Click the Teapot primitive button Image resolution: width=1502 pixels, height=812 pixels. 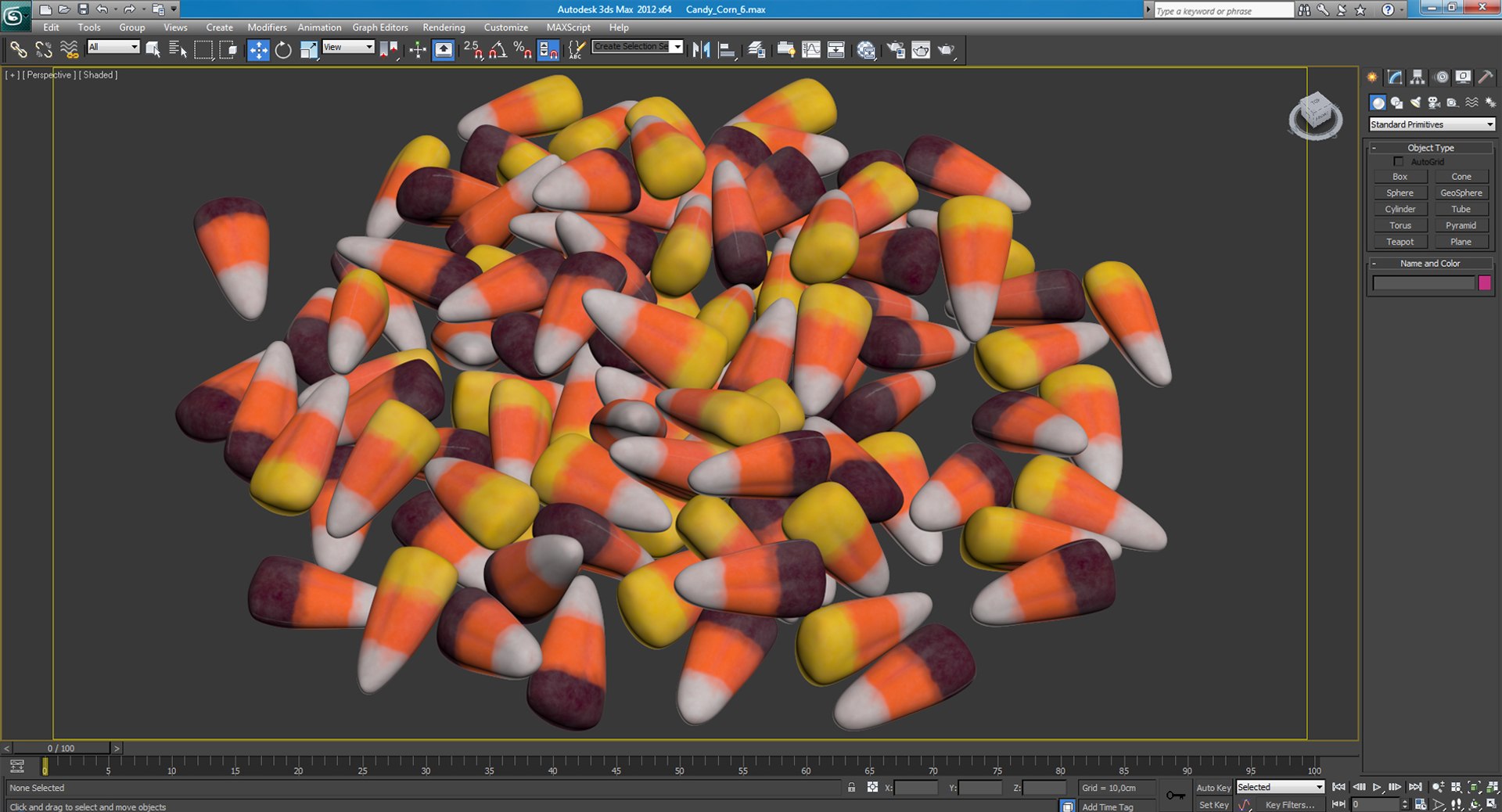point(1400,242)
